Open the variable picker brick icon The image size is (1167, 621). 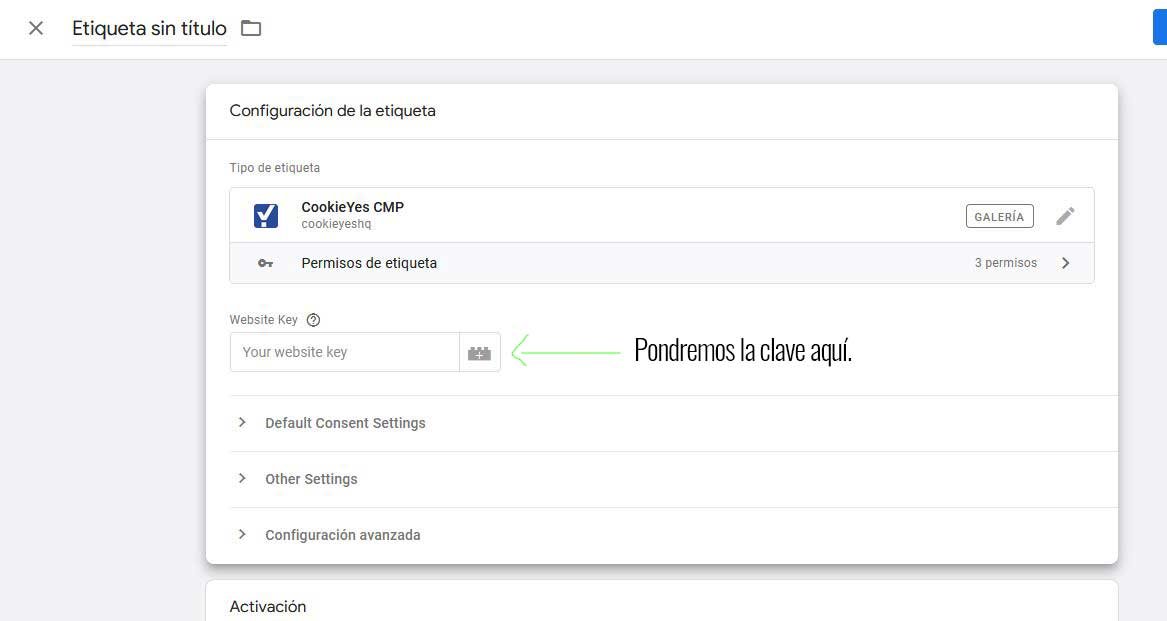click(x=480, y=353)
